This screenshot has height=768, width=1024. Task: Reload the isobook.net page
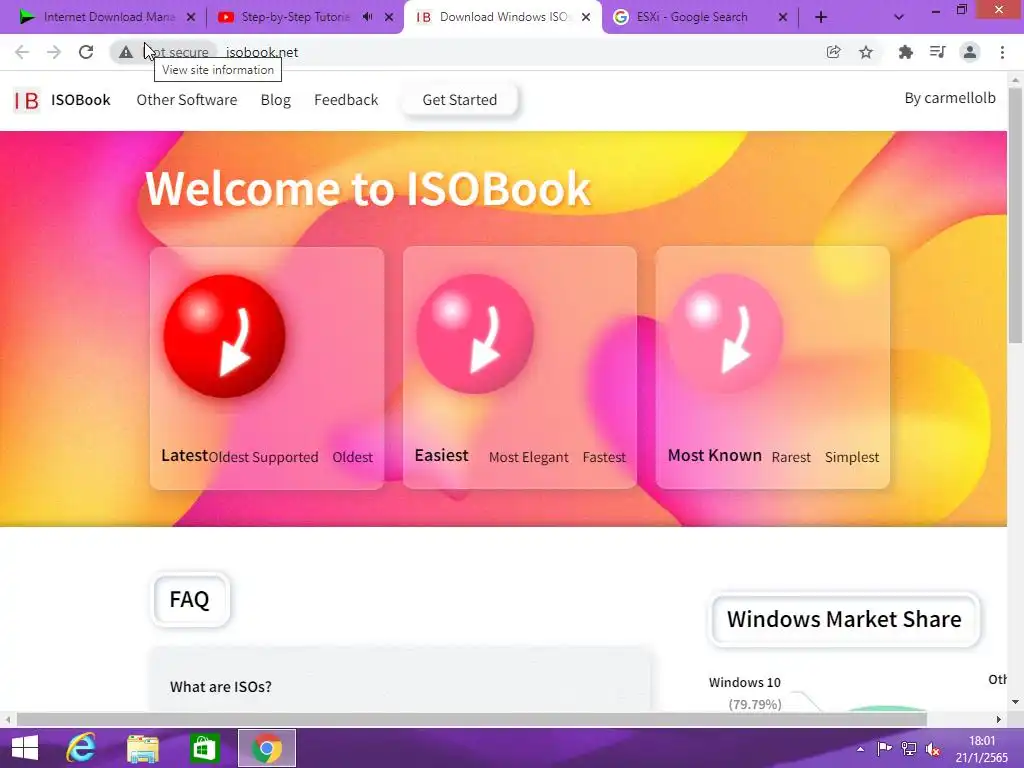86,52
